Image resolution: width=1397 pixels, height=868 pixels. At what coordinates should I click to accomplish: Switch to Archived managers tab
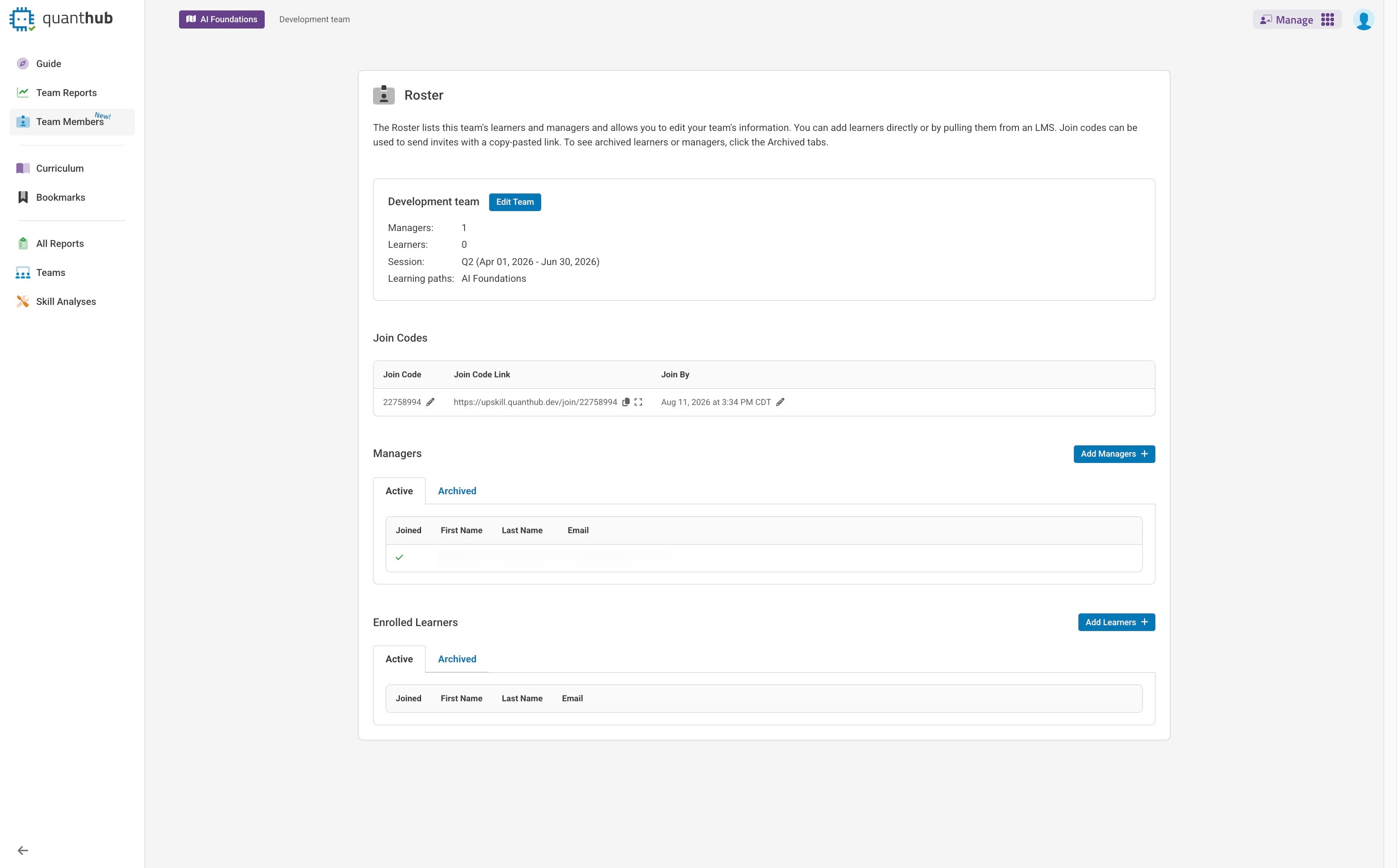(456, 491)
